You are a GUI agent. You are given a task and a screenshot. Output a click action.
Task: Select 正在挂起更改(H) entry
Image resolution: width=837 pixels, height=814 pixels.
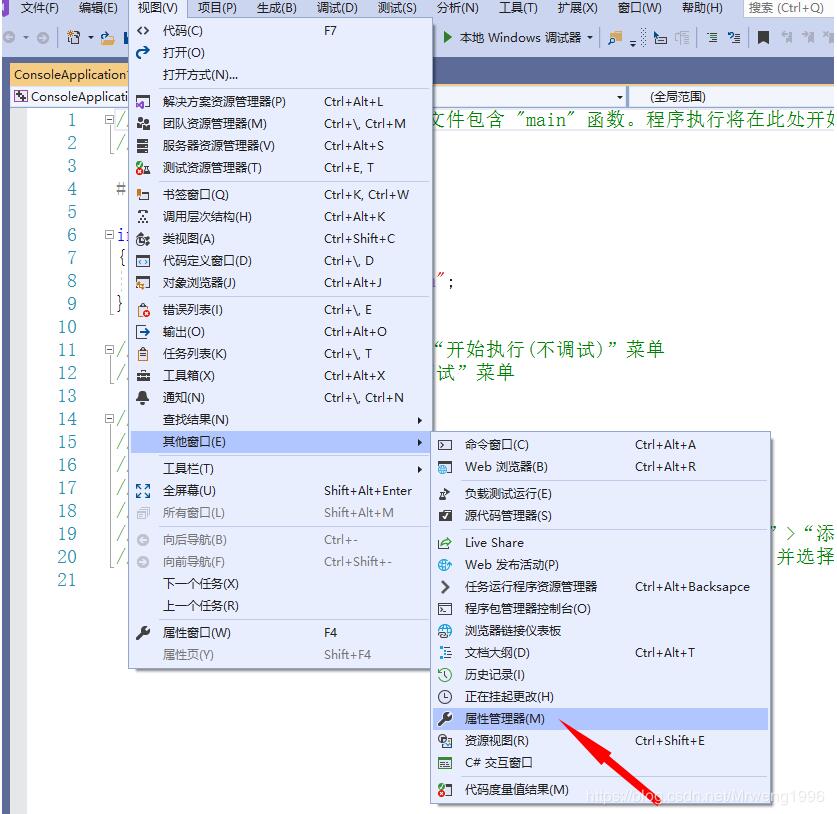click(x=601, y=697)
